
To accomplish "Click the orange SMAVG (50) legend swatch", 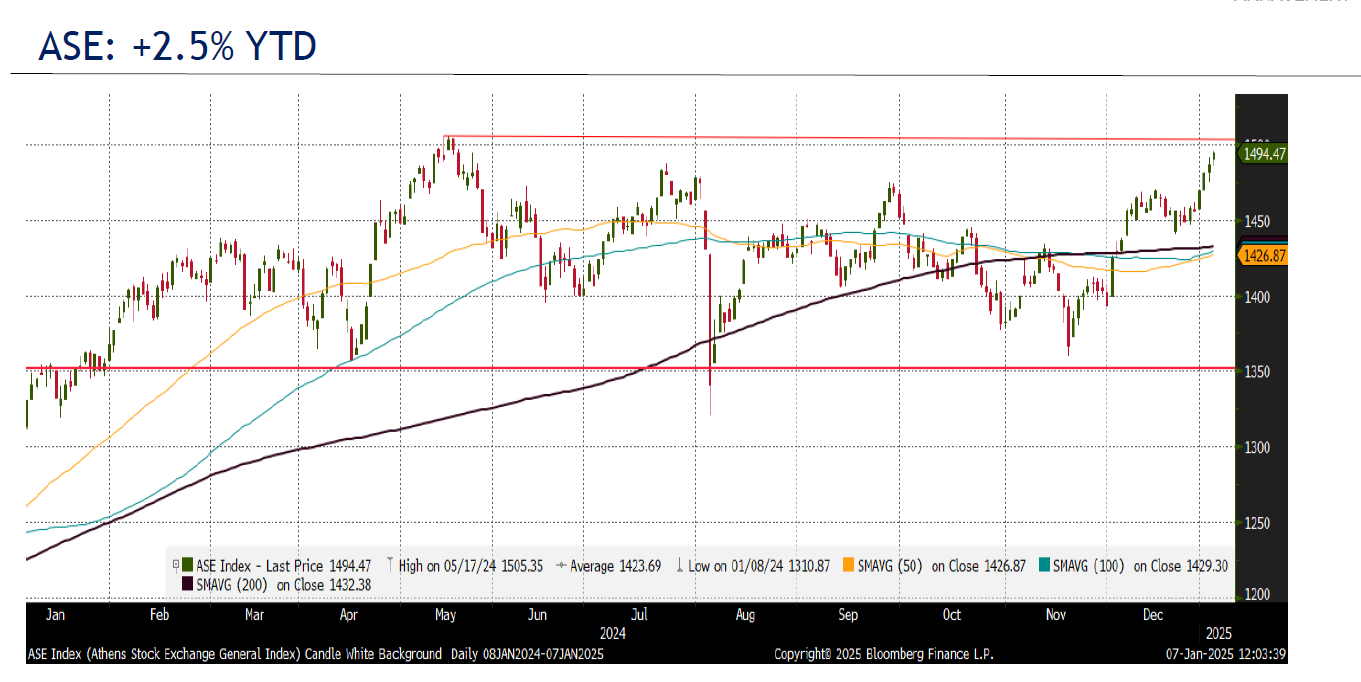I will coord(850,566).
